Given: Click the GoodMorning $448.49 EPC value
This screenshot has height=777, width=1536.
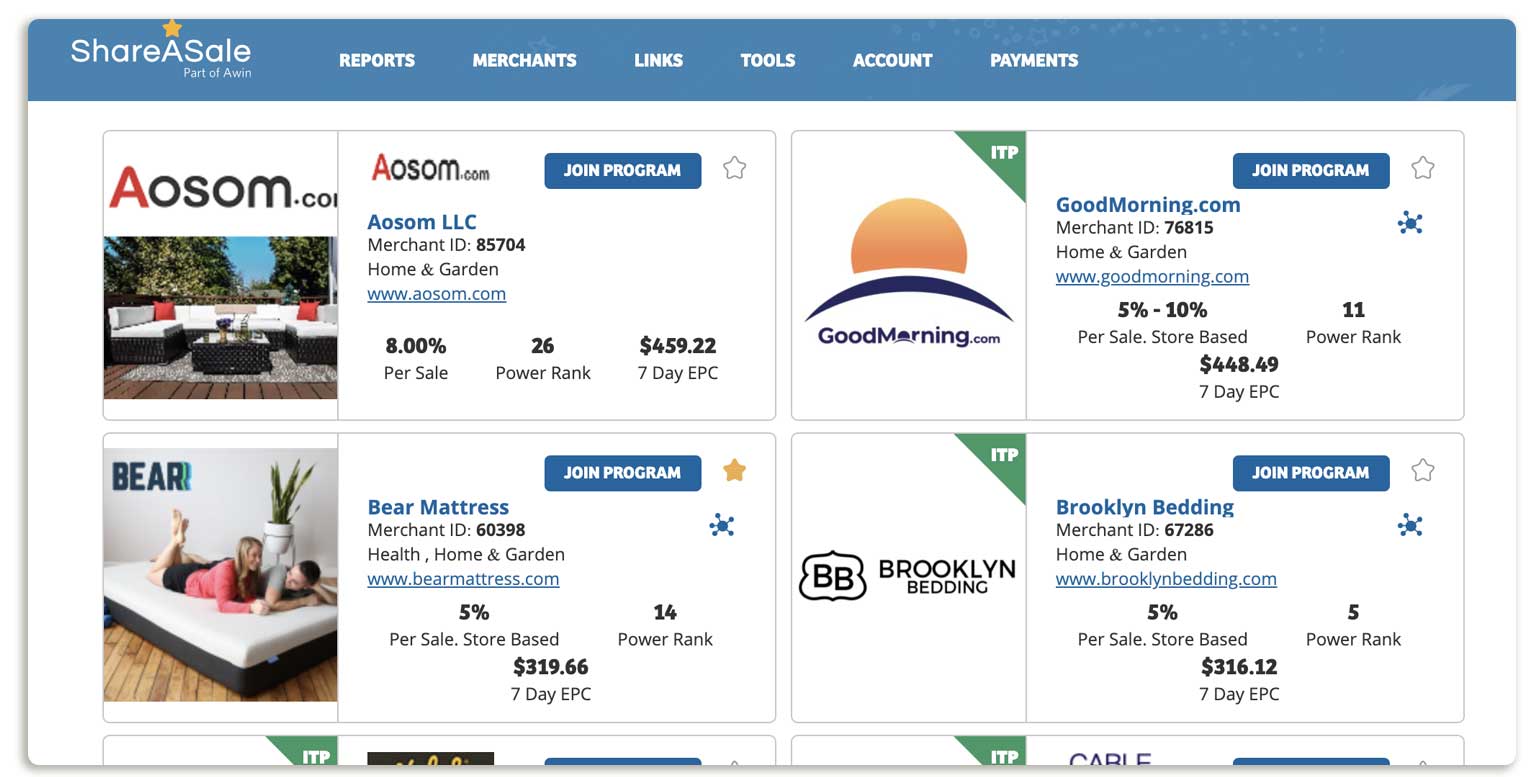Looking at the screenshot, I should pyautogui.click(x=1239, y=364).
